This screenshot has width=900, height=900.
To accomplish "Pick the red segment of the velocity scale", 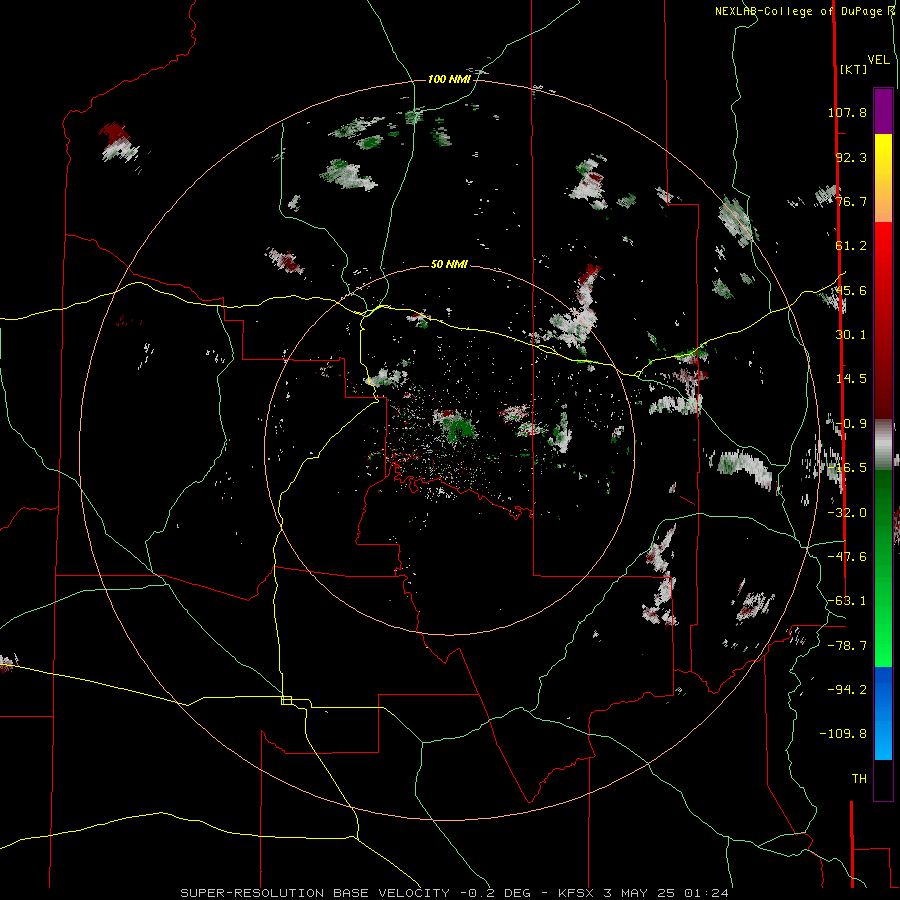I will 883,320.
